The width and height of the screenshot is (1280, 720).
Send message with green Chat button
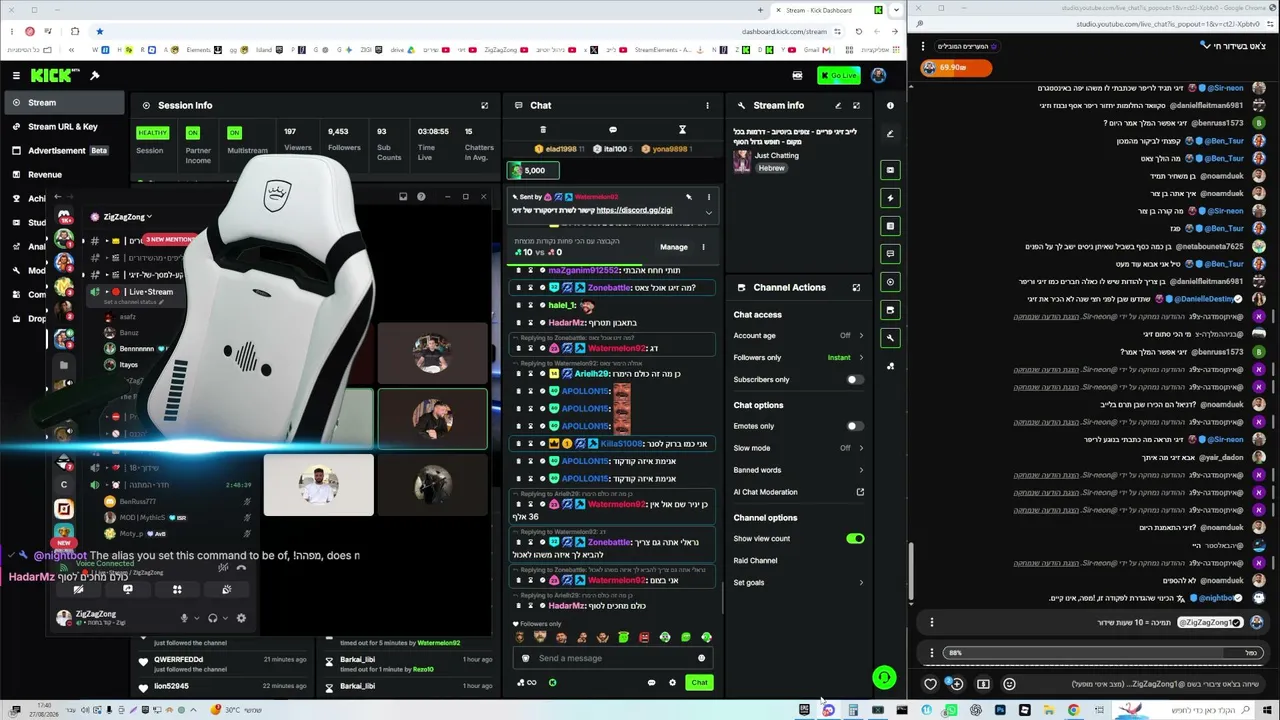coord(699,683)
